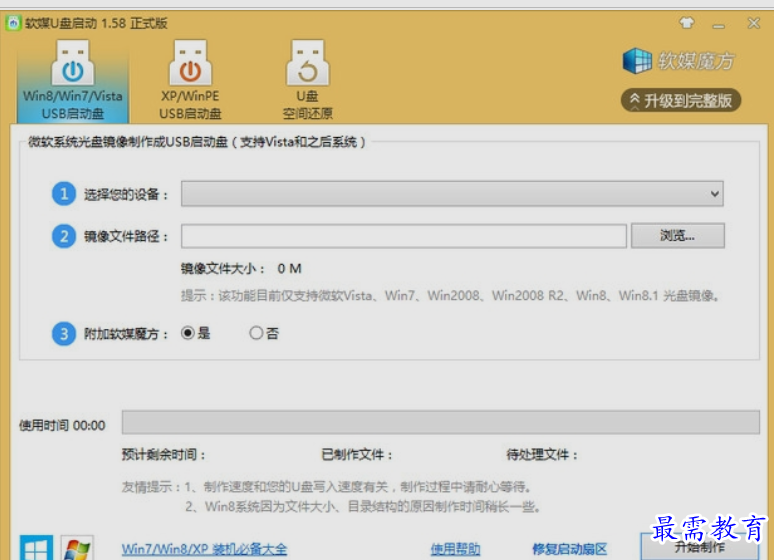Click the progress bar beside 使用时间
The image size is (774, 560).
[441, 422]
